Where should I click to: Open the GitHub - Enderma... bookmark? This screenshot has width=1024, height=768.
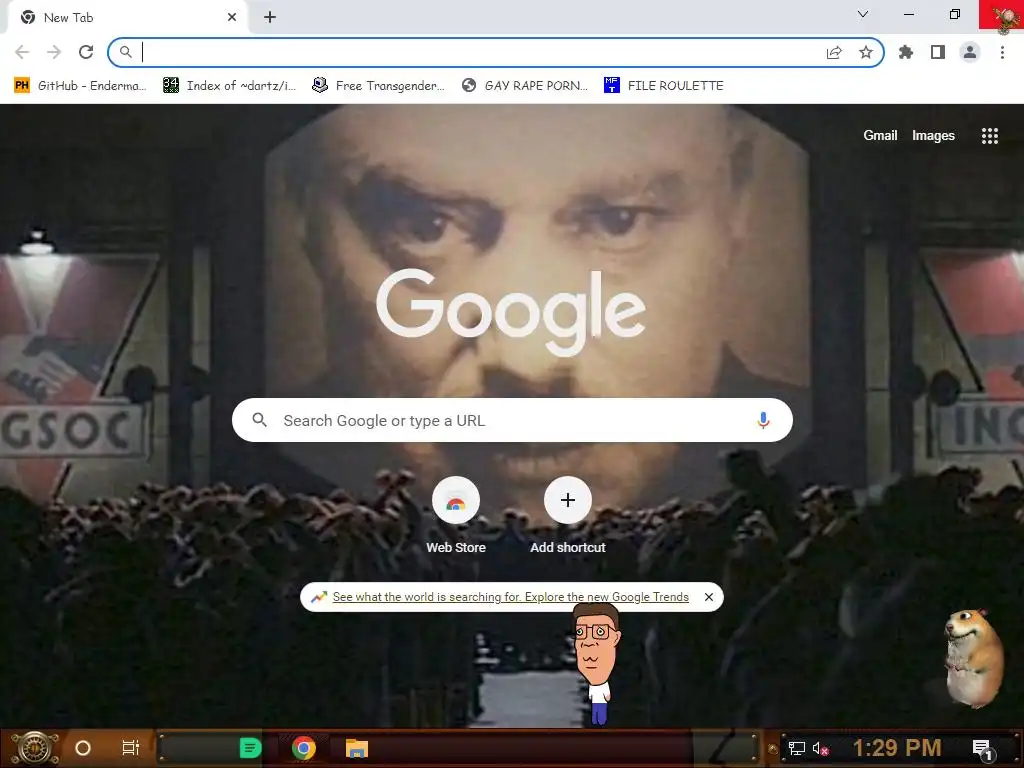(x=80, y=86)
